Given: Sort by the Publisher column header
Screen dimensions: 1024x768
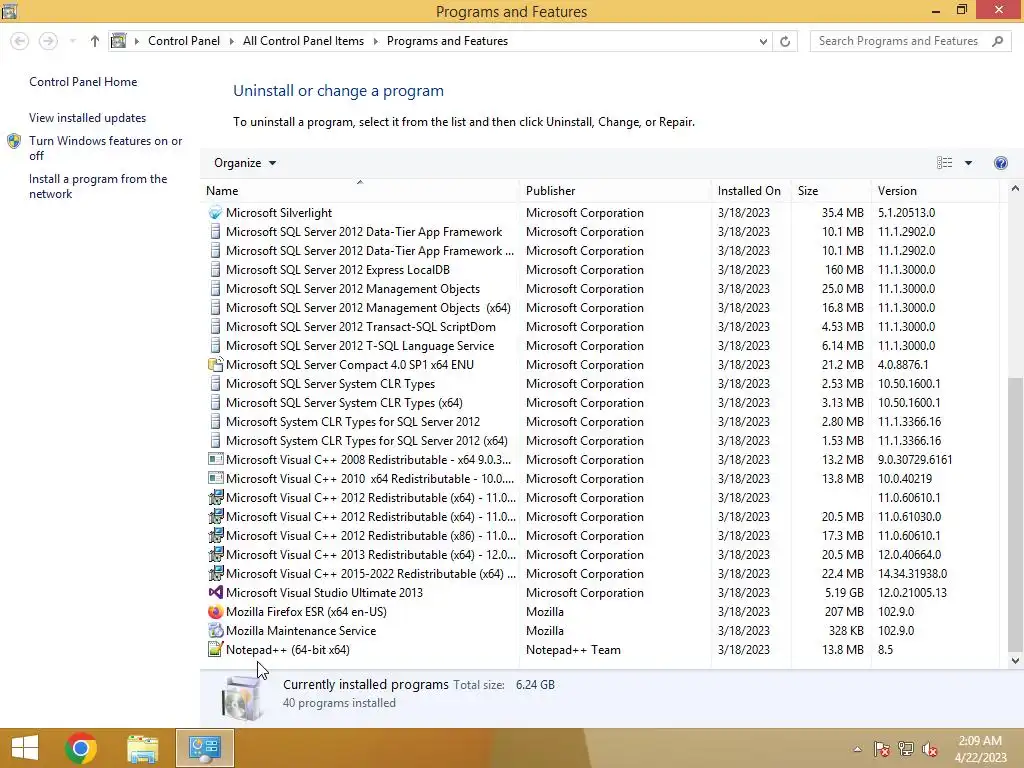Looking at the screenshot, I should pyautogui.click(x=615, y=191).
